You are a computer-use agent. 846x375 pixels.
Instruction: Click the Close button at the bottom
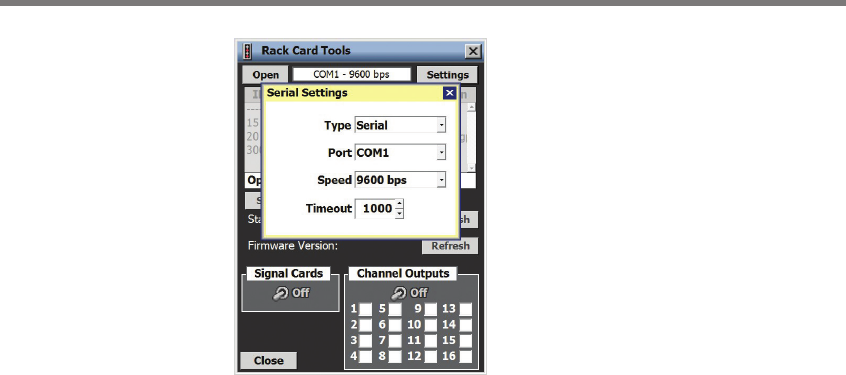[268, 360]
